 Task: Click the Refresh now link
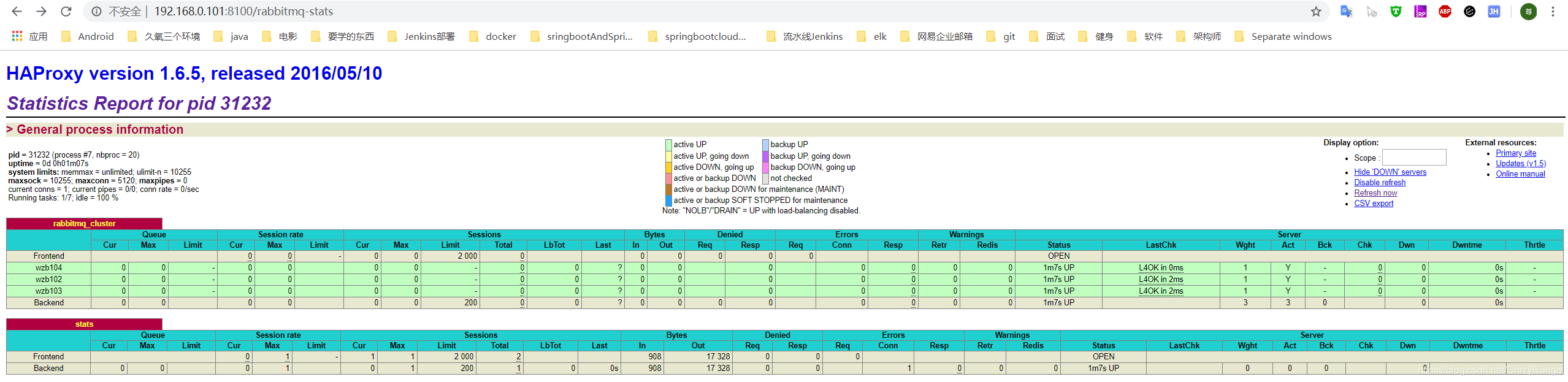point(1375,193)
